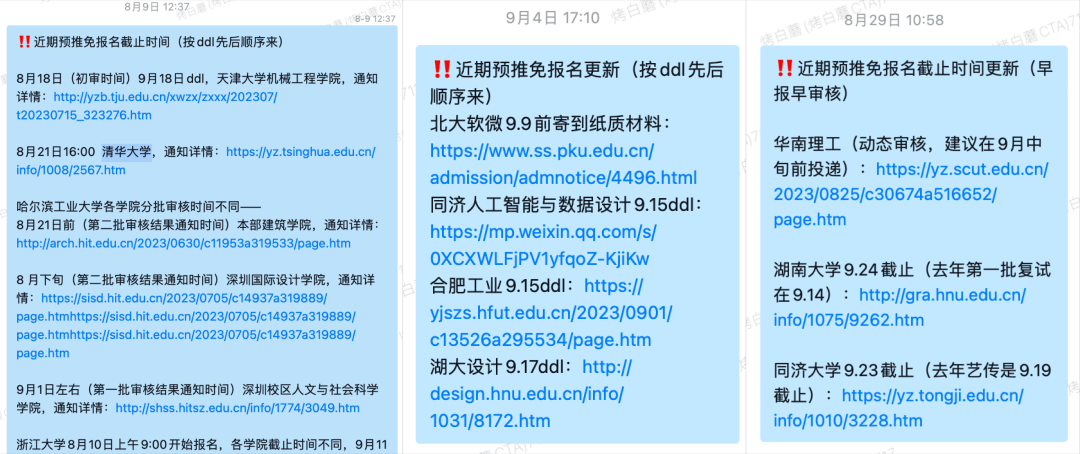Click the line 北大软微9.9前寄到纸质材料
The width and height of the screenshot is (1080, 454).
tap(550, 123)
